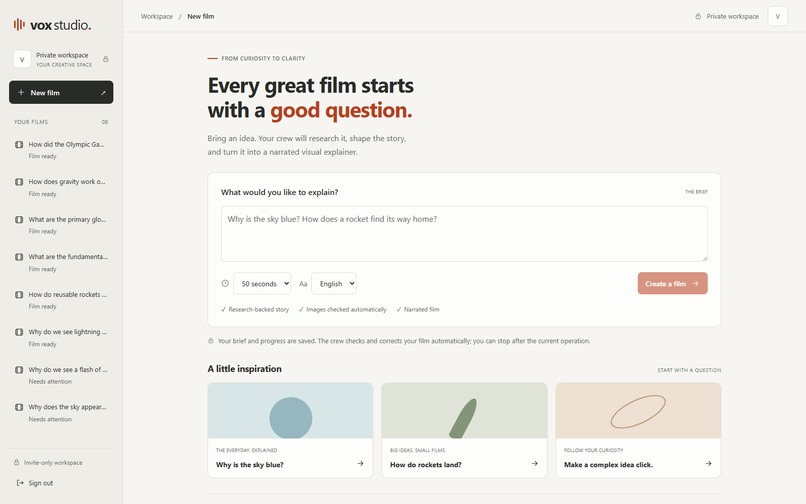Click the 'How do rockets land?' card title
Screen dimensions: 806x504
tap(426, 464)
